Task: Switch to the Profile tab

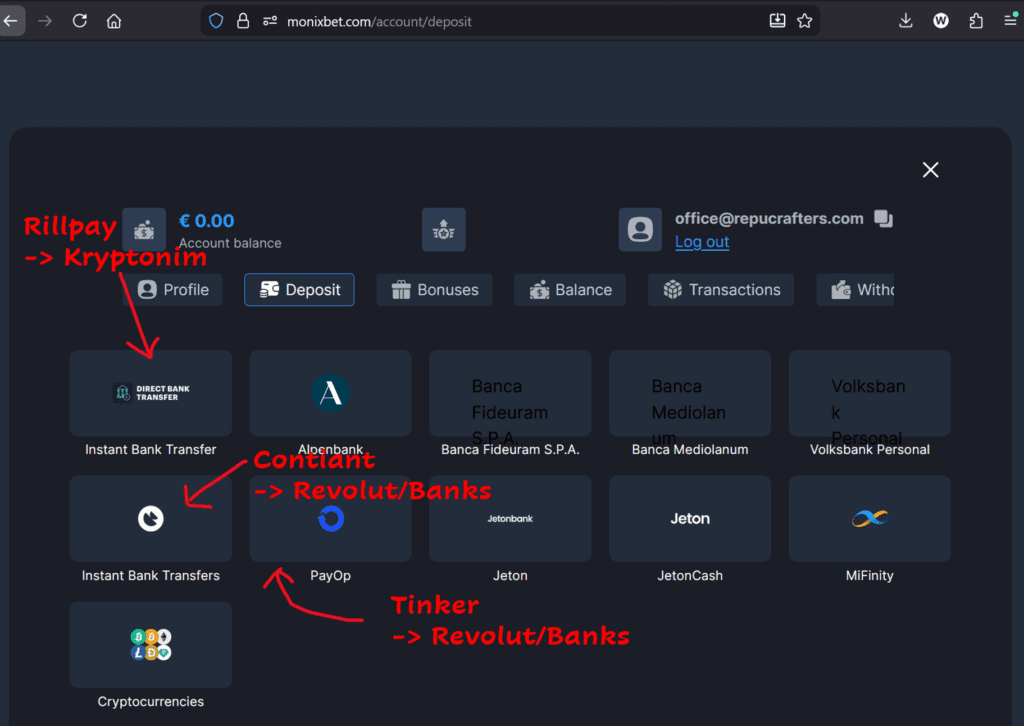Action: click(x=172, y=289)
